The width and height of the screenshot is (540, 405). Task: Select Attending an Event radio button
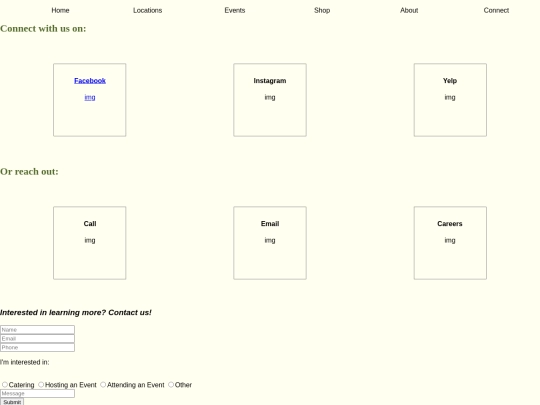click(103, 384)
